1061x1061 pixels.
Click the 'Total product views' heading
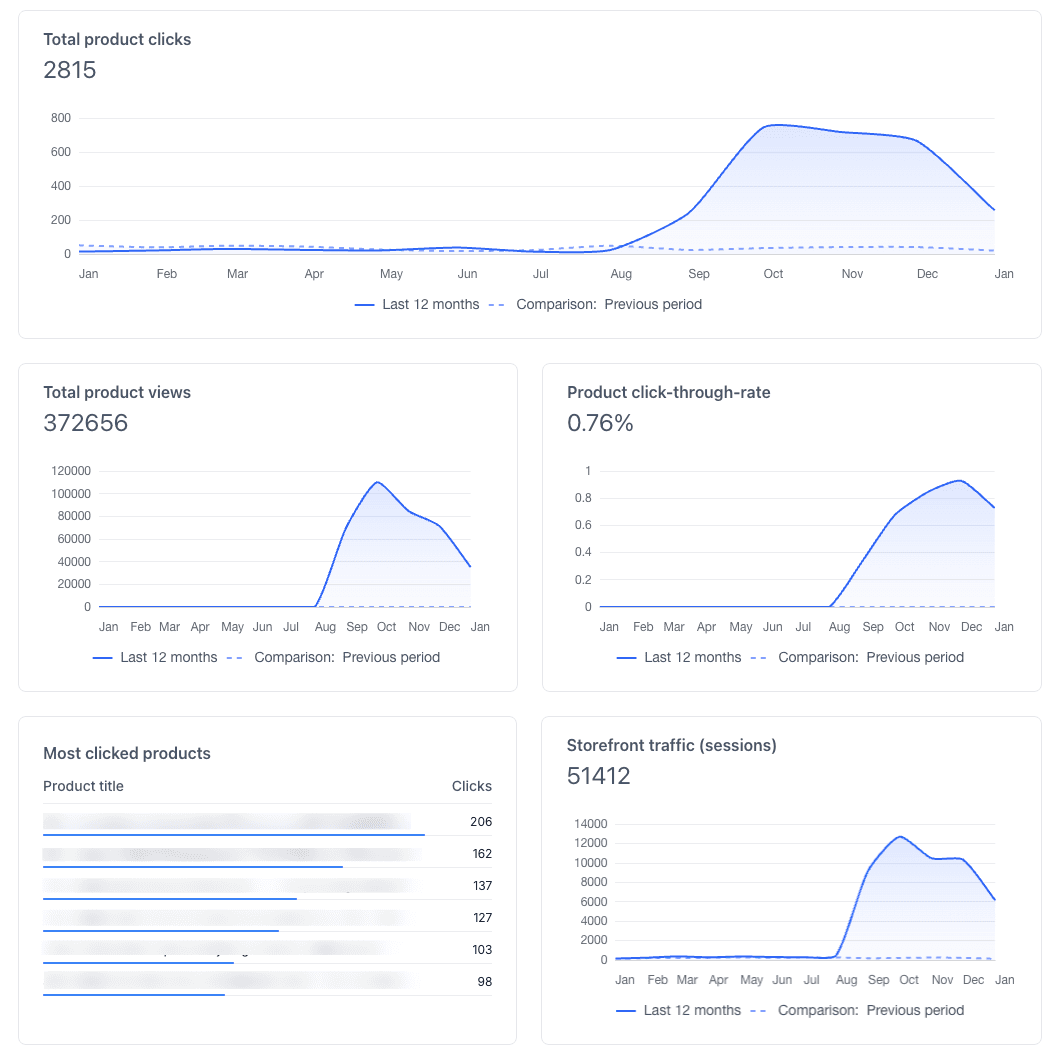(x=117, y=393)
